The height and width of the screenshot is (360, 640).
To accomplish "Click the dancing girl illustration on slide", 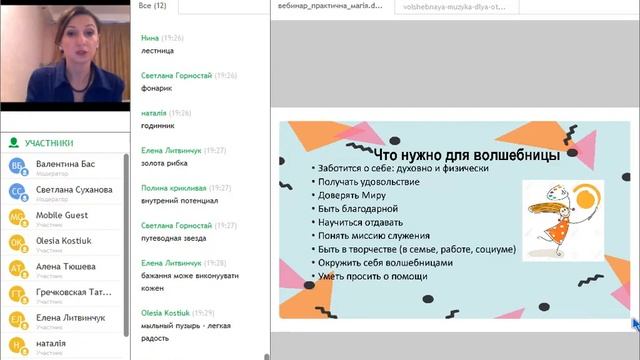I will pos(563,220).
